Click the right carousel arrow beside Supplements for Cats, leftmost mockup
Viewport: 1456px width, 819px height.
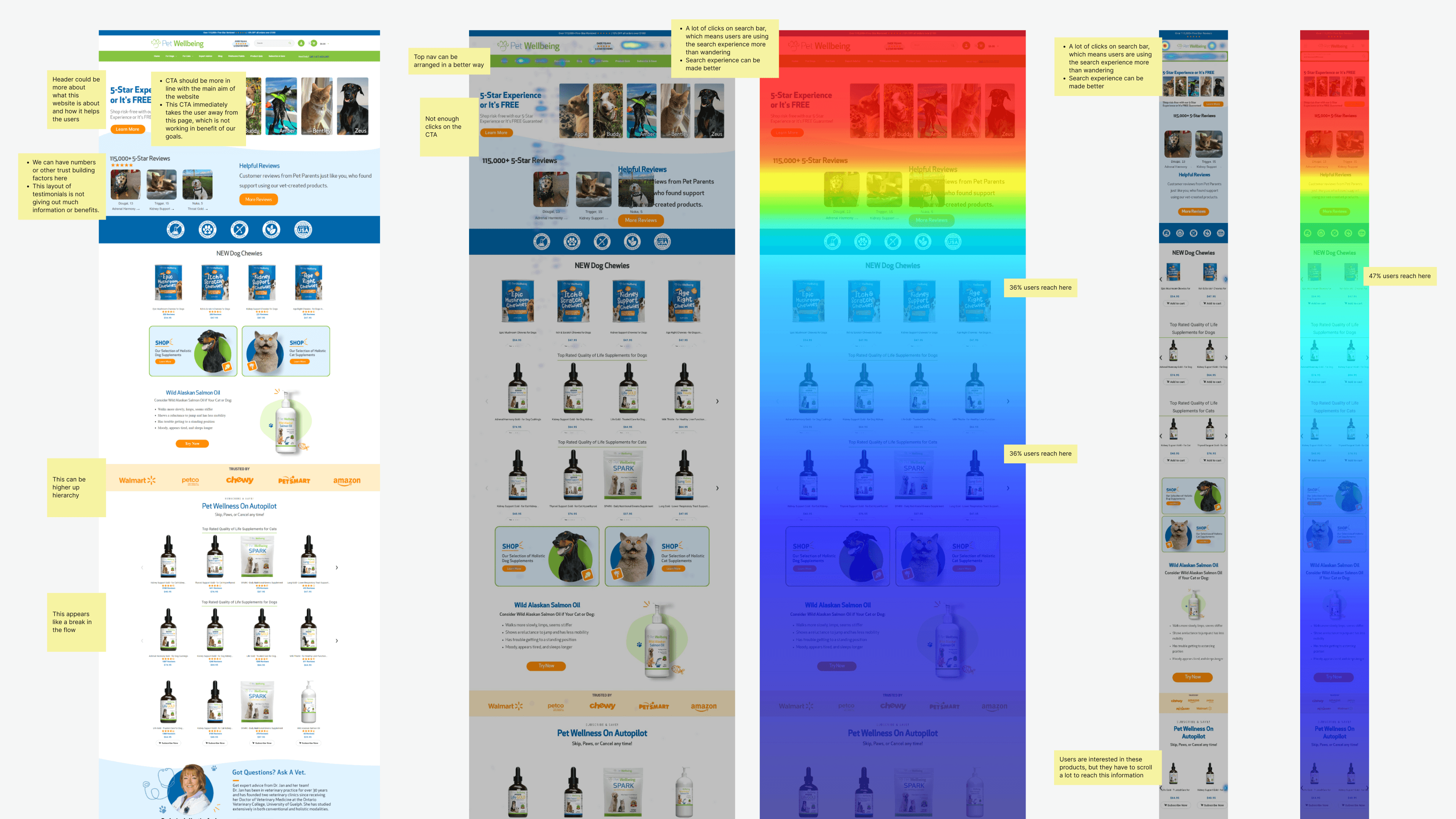point(337,568)
